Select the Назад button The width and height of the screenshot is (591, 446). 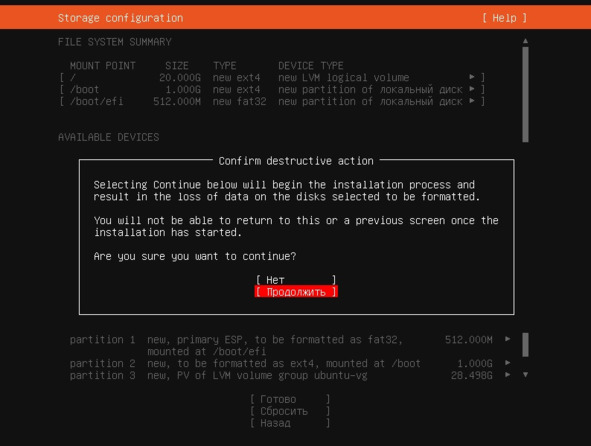(290, 423)
